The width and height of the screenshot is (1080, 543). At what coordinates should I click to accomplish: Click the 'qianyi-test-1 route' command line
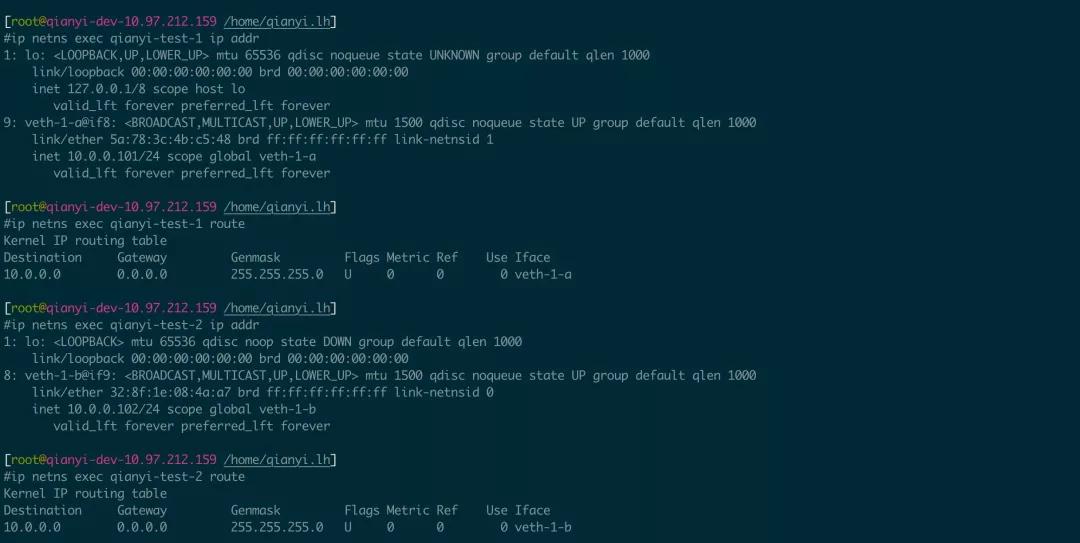(125, 224)
